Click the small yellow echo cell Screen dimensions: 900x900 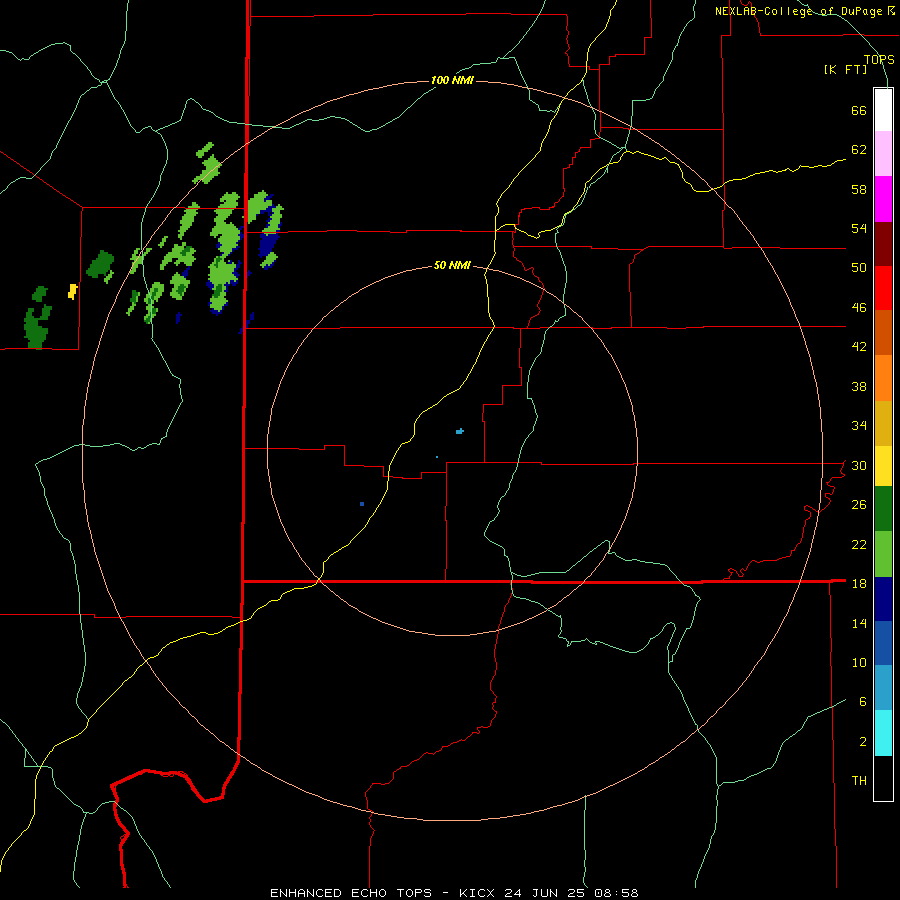pyautogui.click(x=72, y=291)
